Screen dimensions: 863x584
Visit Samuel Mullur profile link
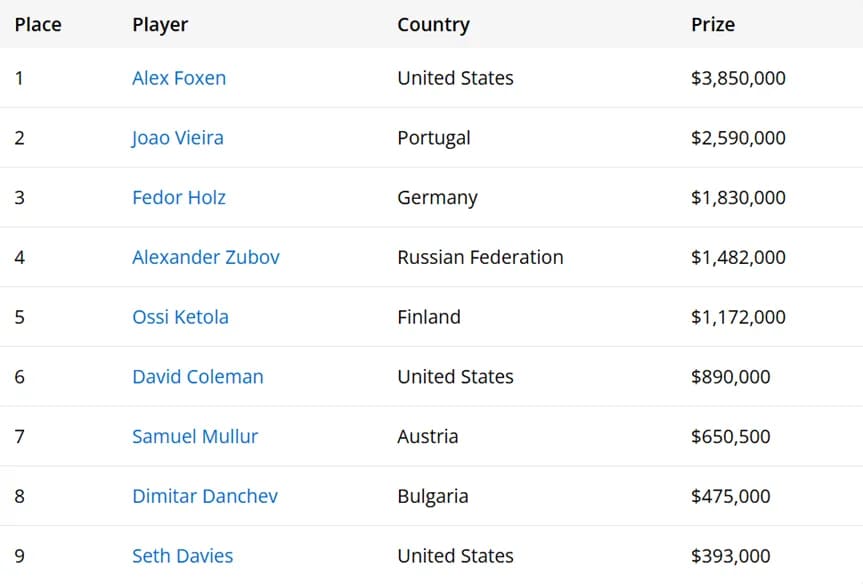[x=195, y=436]
